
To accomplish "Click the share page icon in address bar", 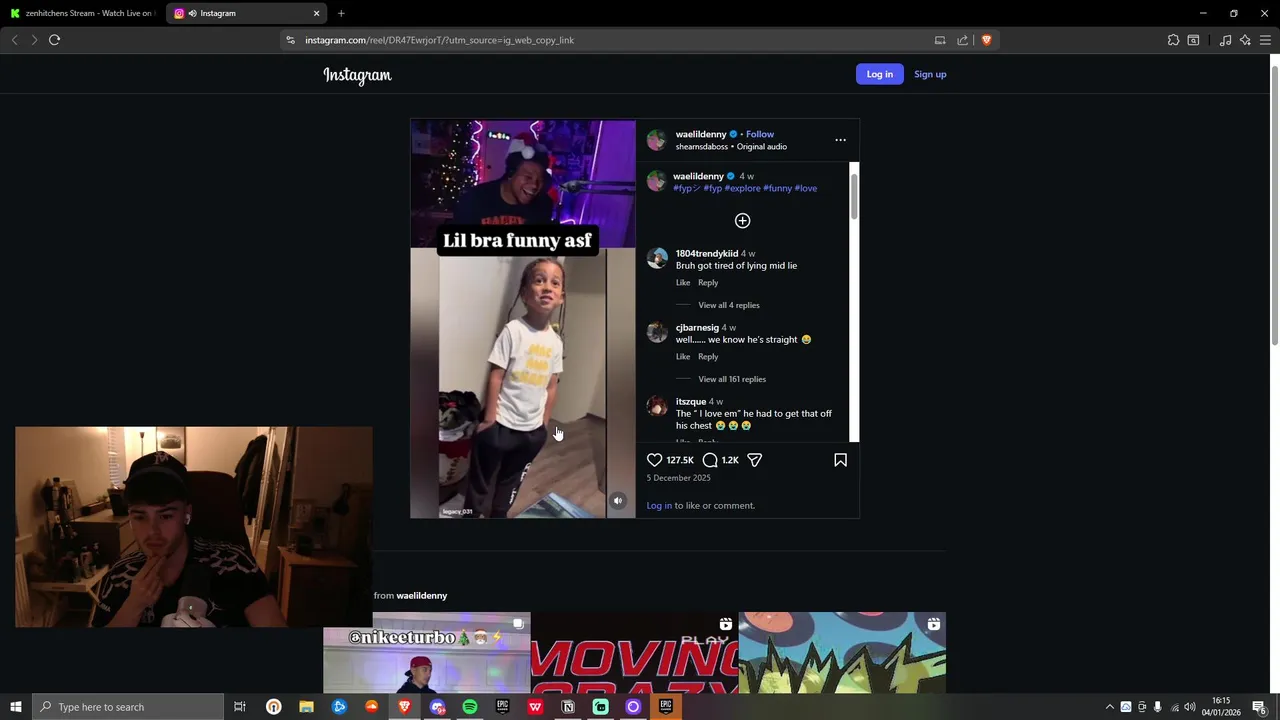I will [x=962, y=40].
